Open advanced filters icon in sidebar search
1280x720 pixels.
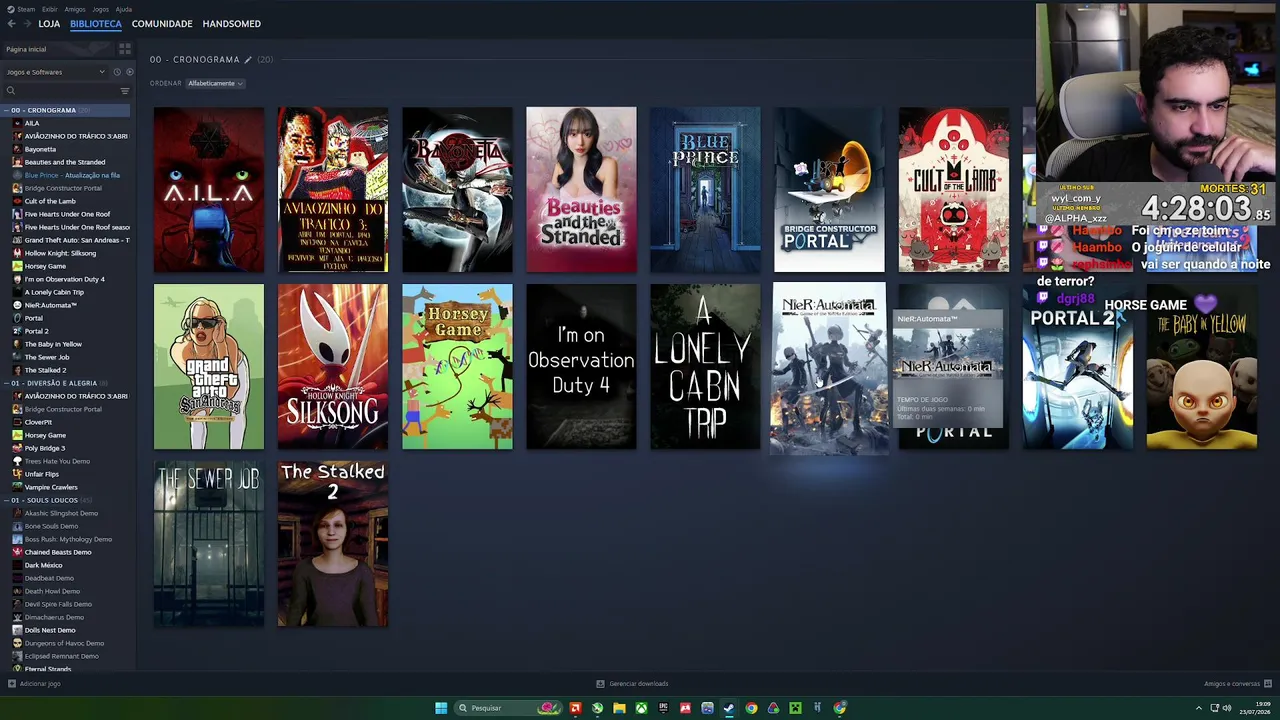tap(125, 91)
